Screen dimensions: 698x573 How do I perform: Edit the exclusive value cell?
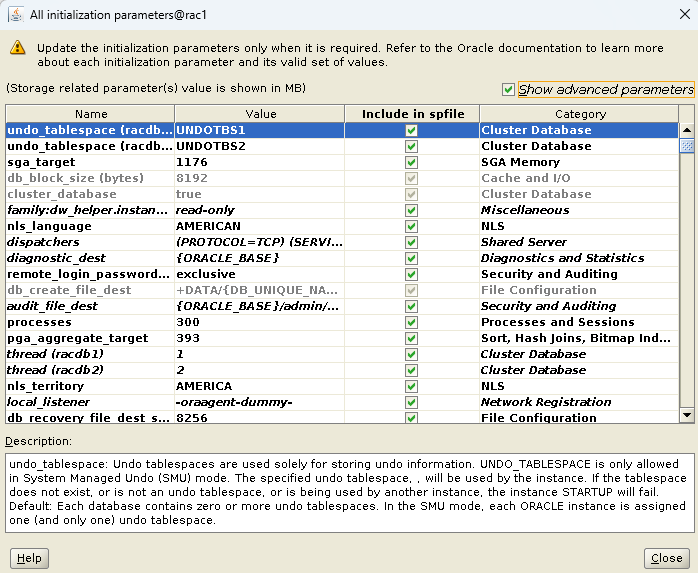coord(260,275)
